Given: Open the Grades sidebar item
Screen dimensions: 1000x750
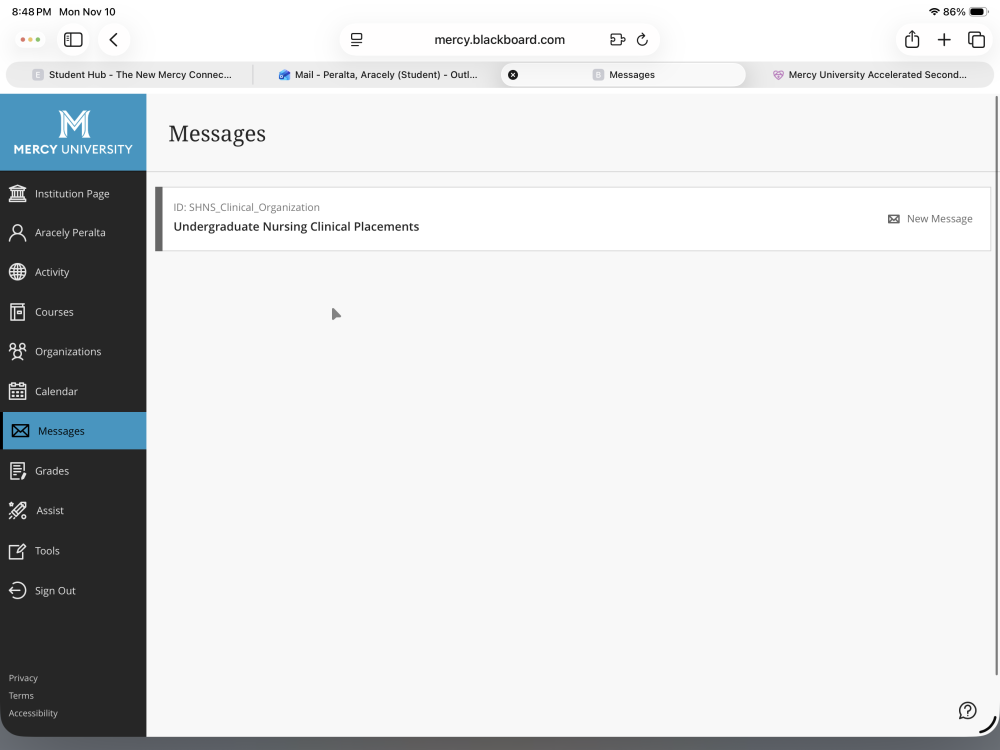Looking at the screenshot, I should (51, 471).
